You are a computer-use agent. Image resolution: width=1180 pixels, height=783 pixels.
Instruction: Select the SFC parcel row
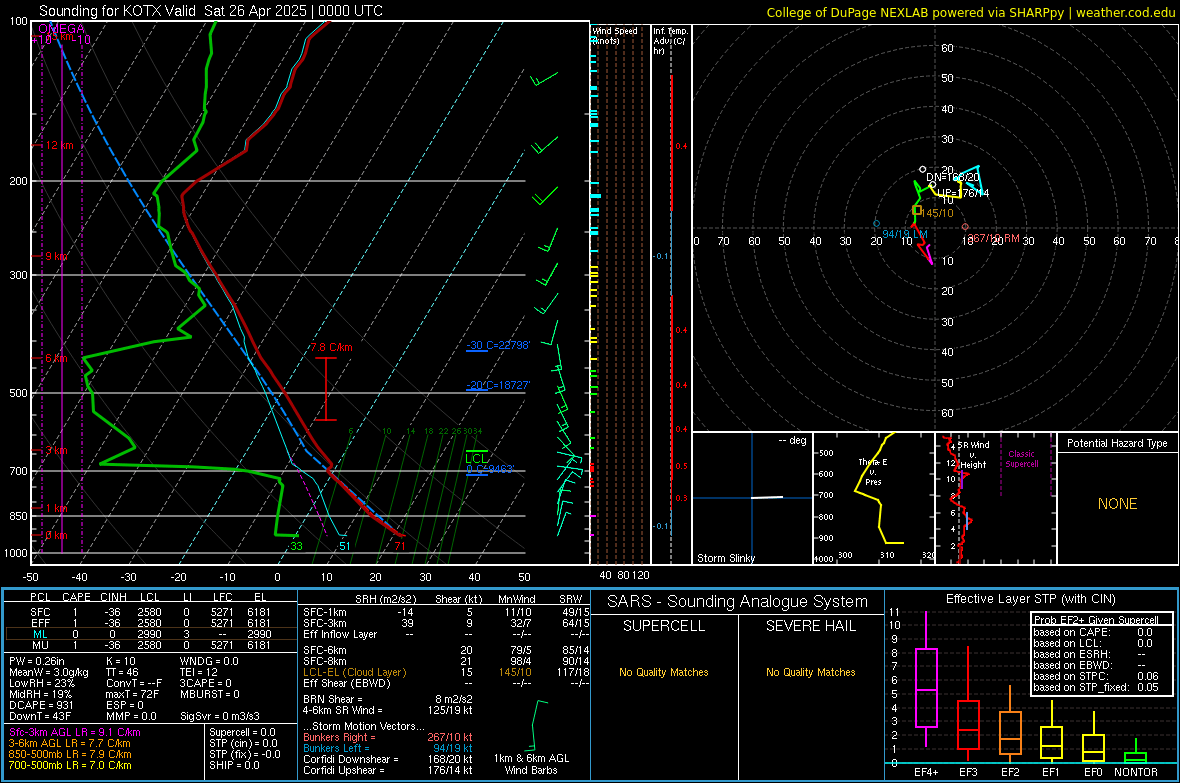point(151,612)
